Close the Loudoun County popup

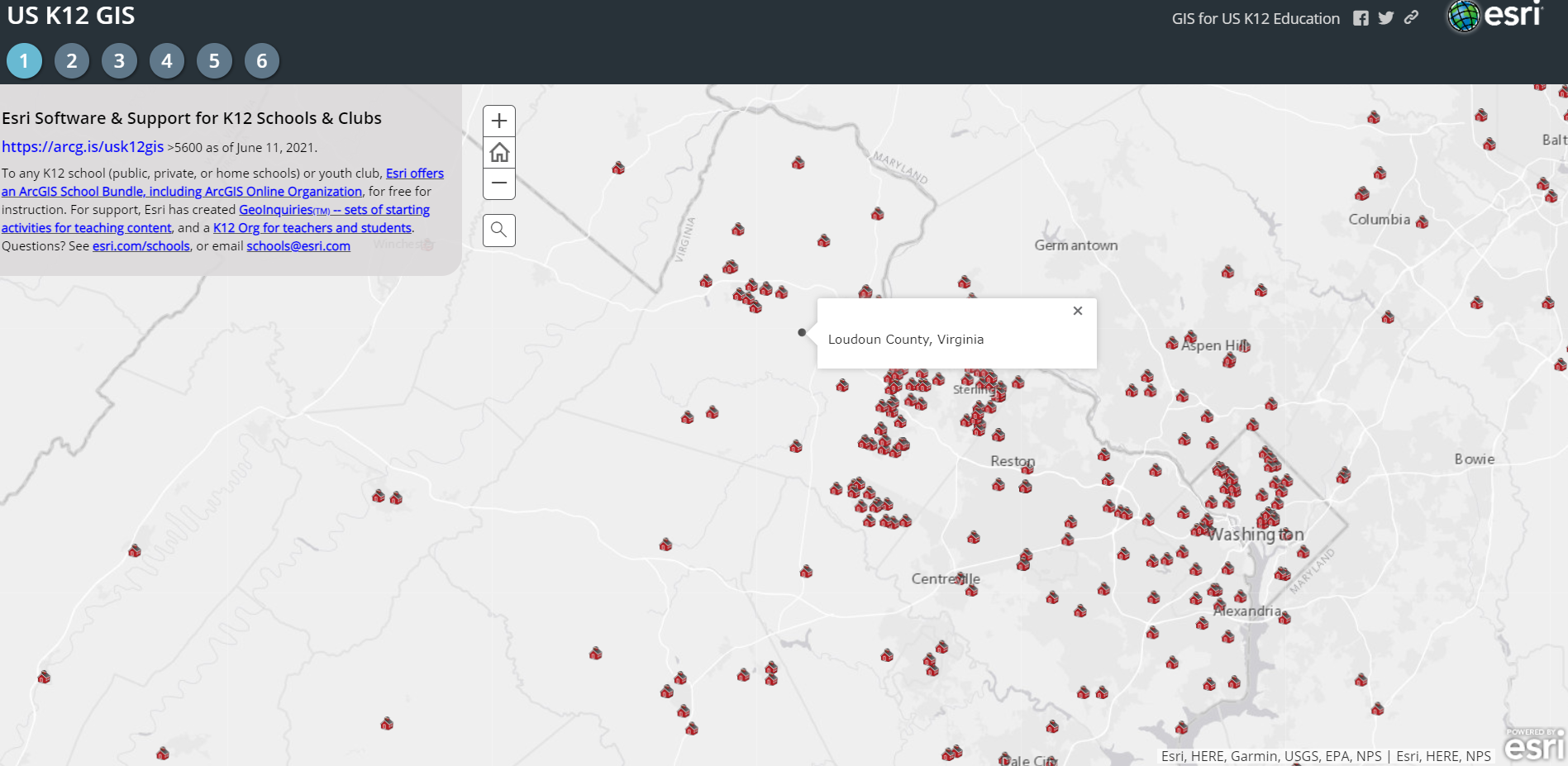tap(1078, 311)
